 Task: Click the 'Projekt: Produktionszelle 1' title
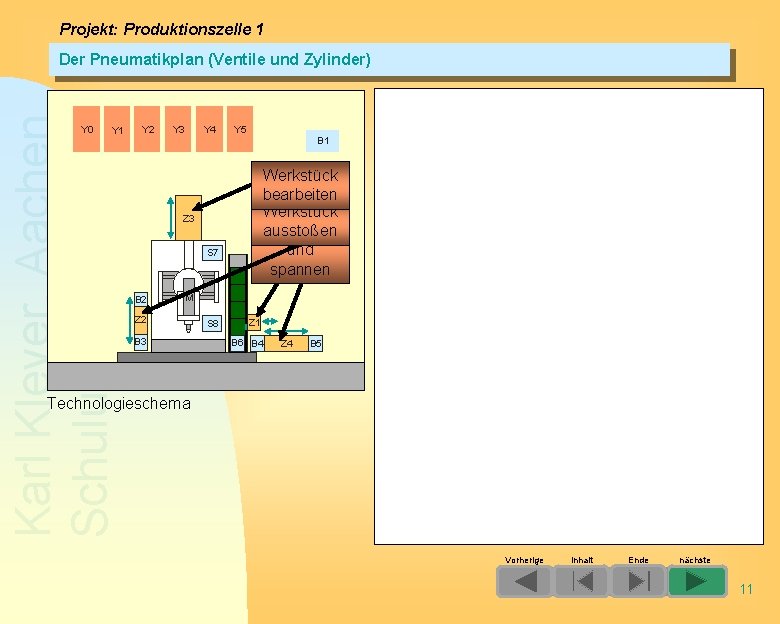(x=161, y=29)
